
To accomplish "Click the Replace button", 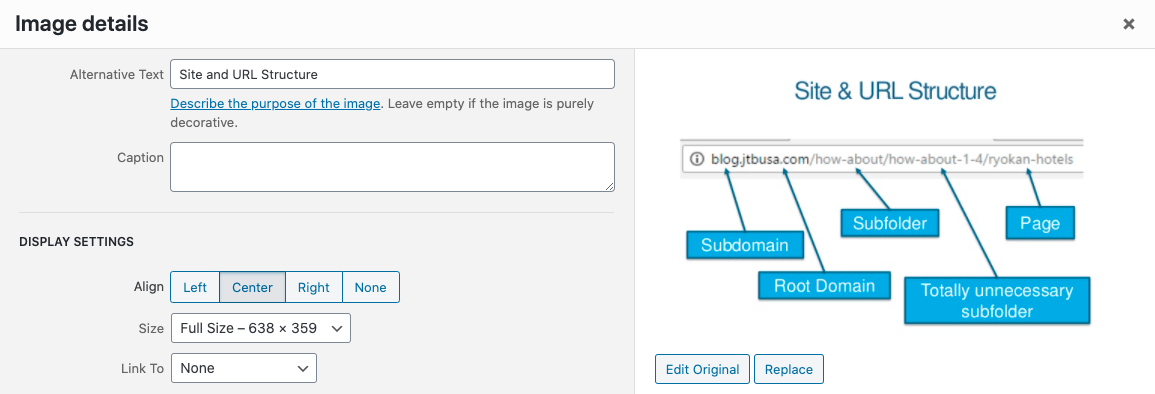I will [789, 370].
